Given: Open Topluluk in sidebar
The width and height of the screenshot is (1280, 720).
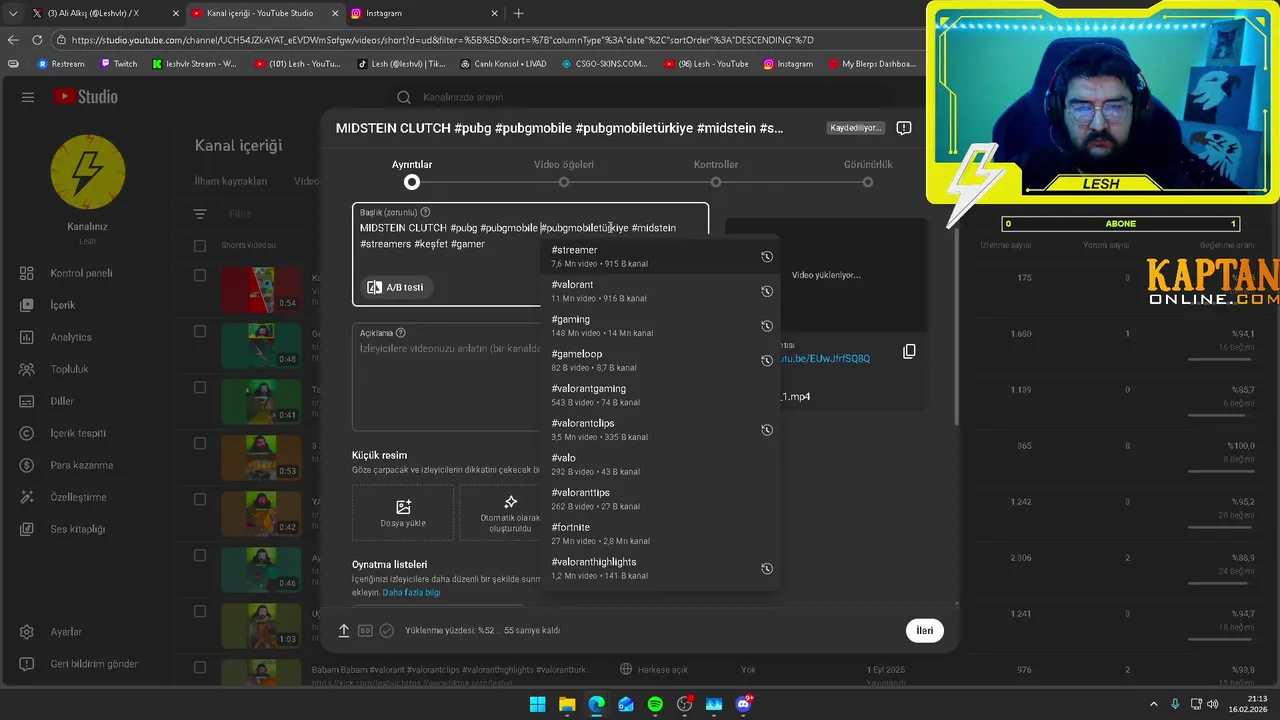Looking at the screenshot, I should pyautogui.click(x=69, y=369).
